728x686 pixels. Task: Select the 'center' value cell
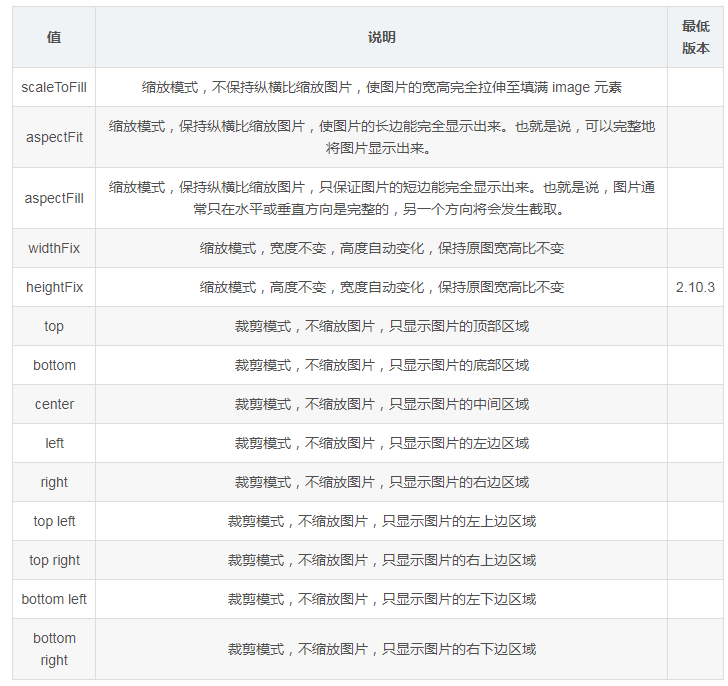(54, 404)
